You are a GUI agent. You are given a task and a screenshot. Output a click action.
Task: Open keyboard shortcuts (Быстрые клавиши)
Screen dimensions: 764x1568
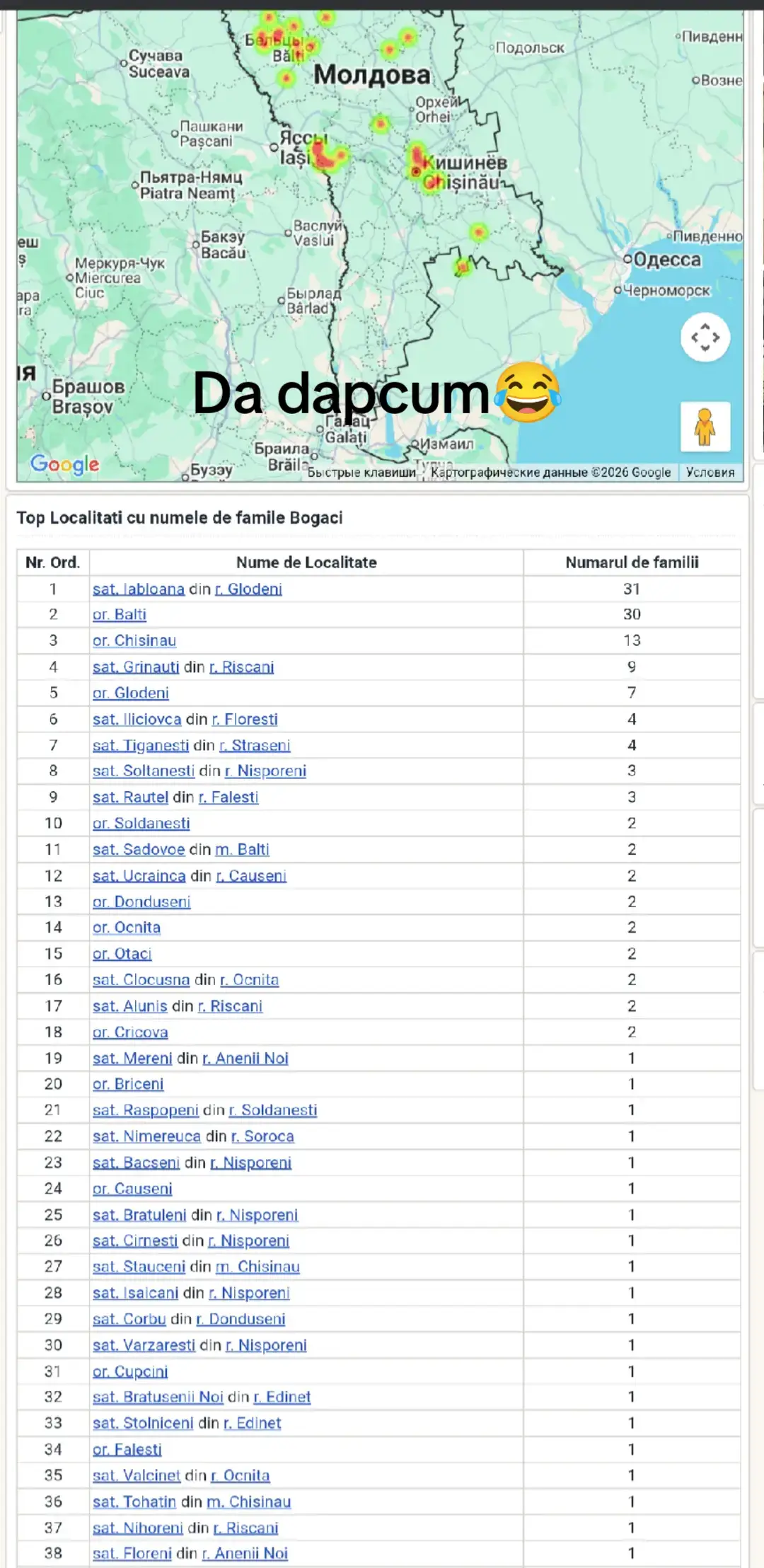pos(361,472)
